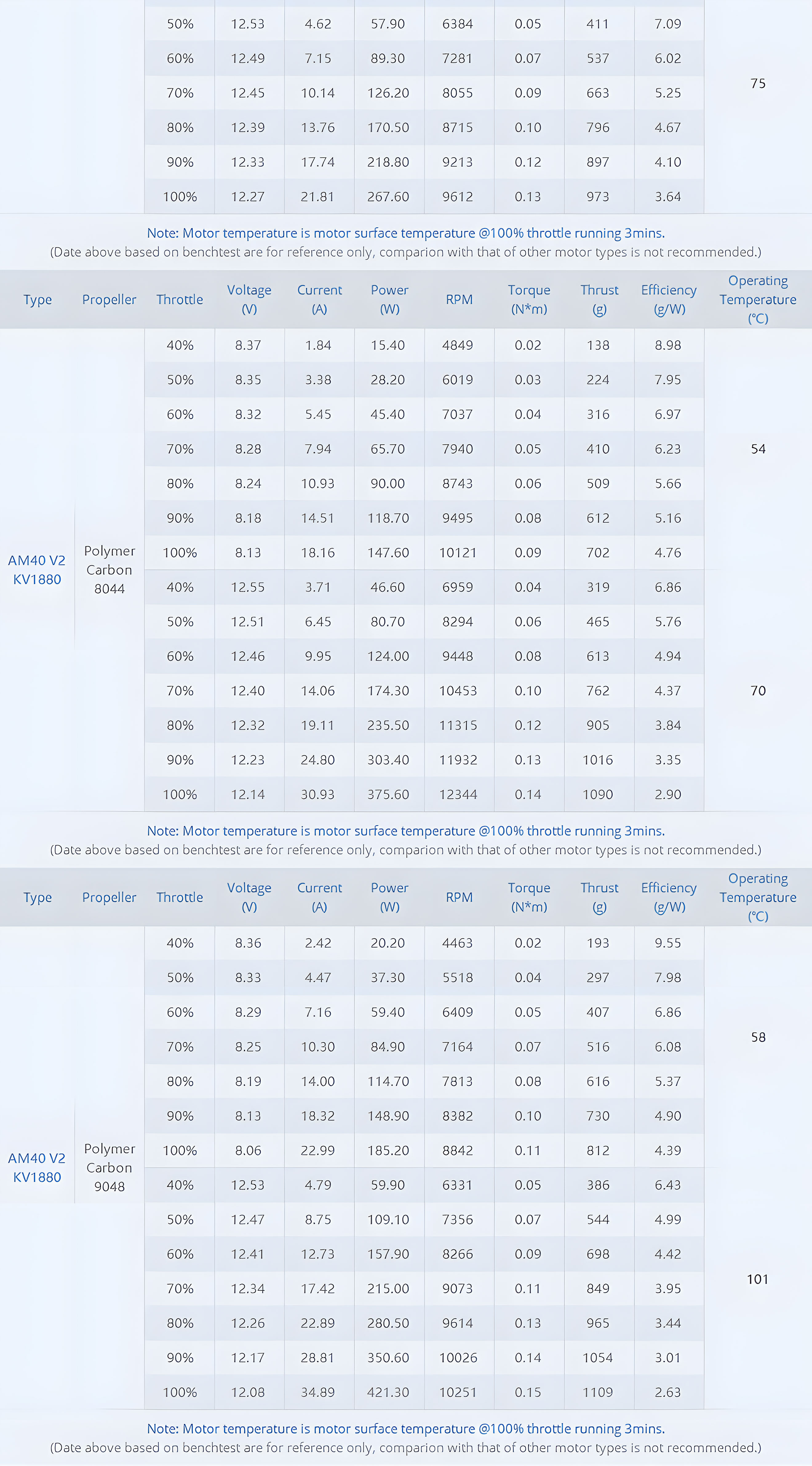The image size is (812, 1466).
Task: Select the 34.89 current cell
Action: [317, 1392]
